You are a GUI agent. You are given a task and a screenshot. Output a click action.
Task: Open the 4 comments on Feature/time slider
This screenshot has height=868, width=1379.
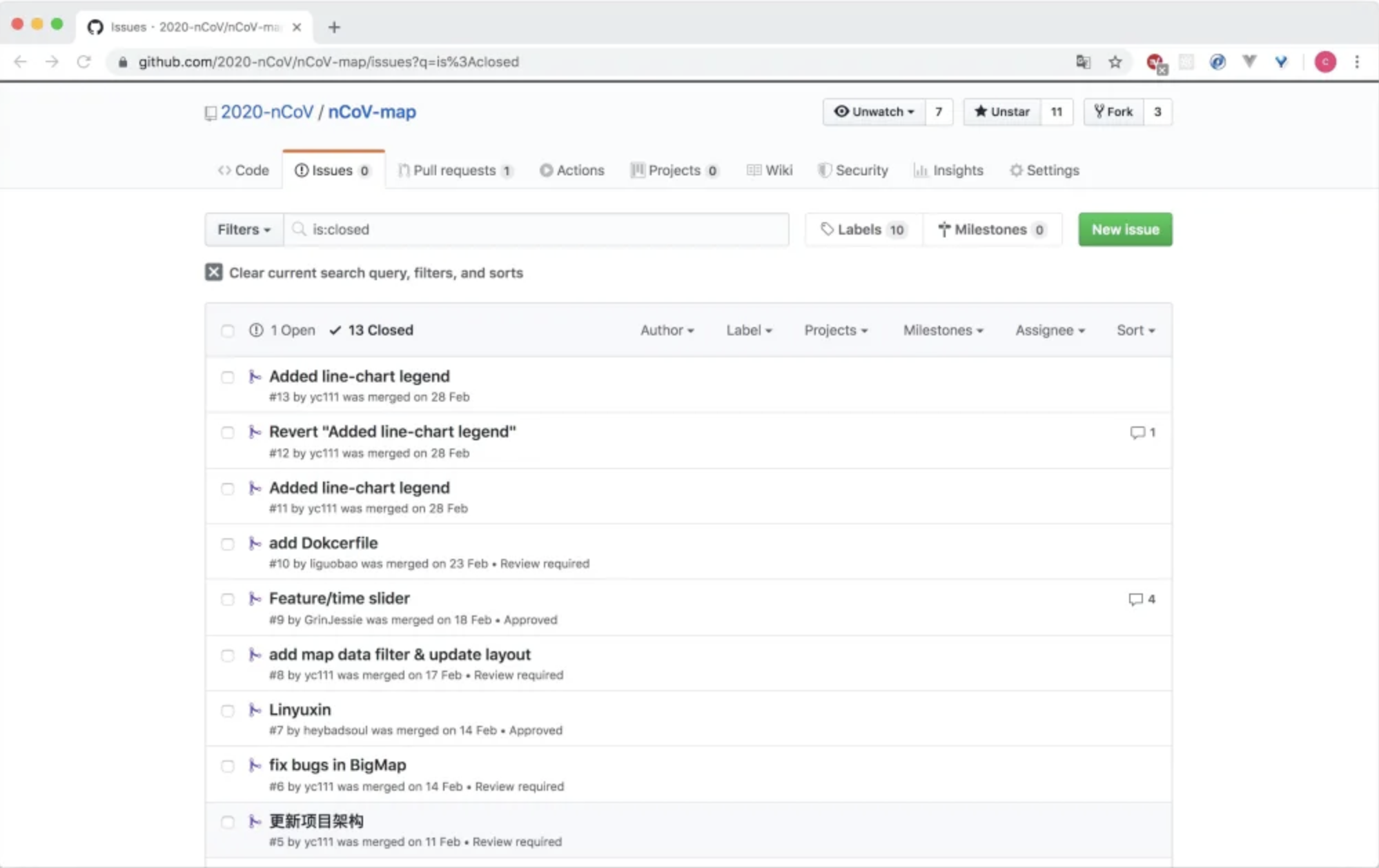1142,599
